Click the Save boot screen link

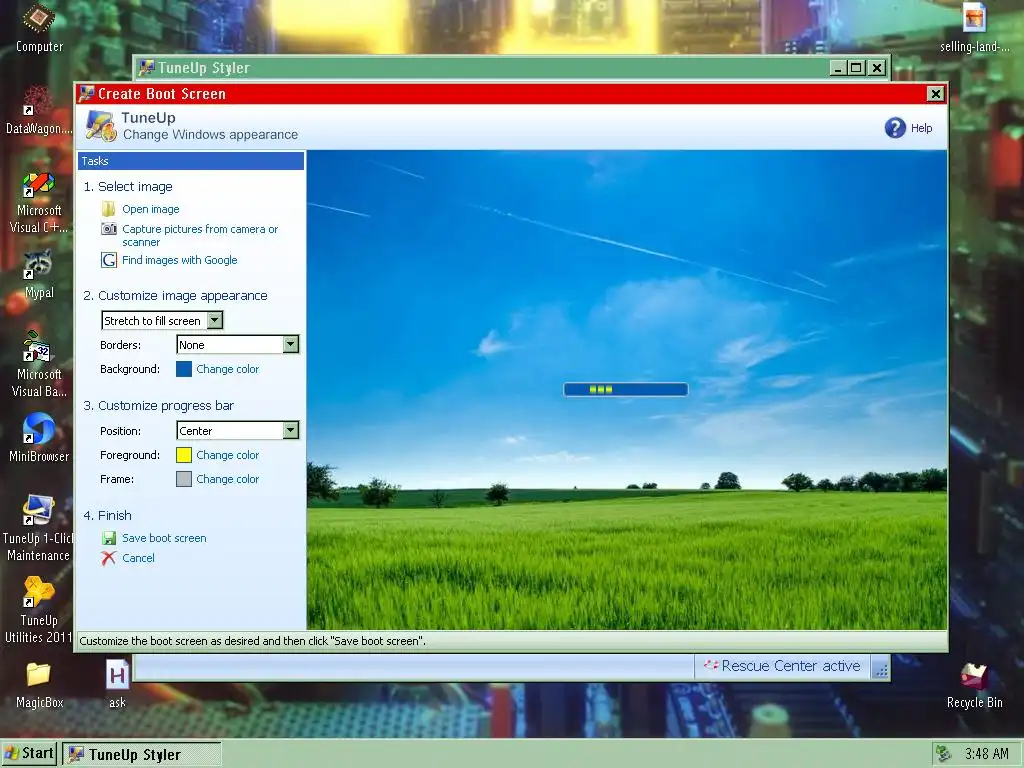[164, 538]
